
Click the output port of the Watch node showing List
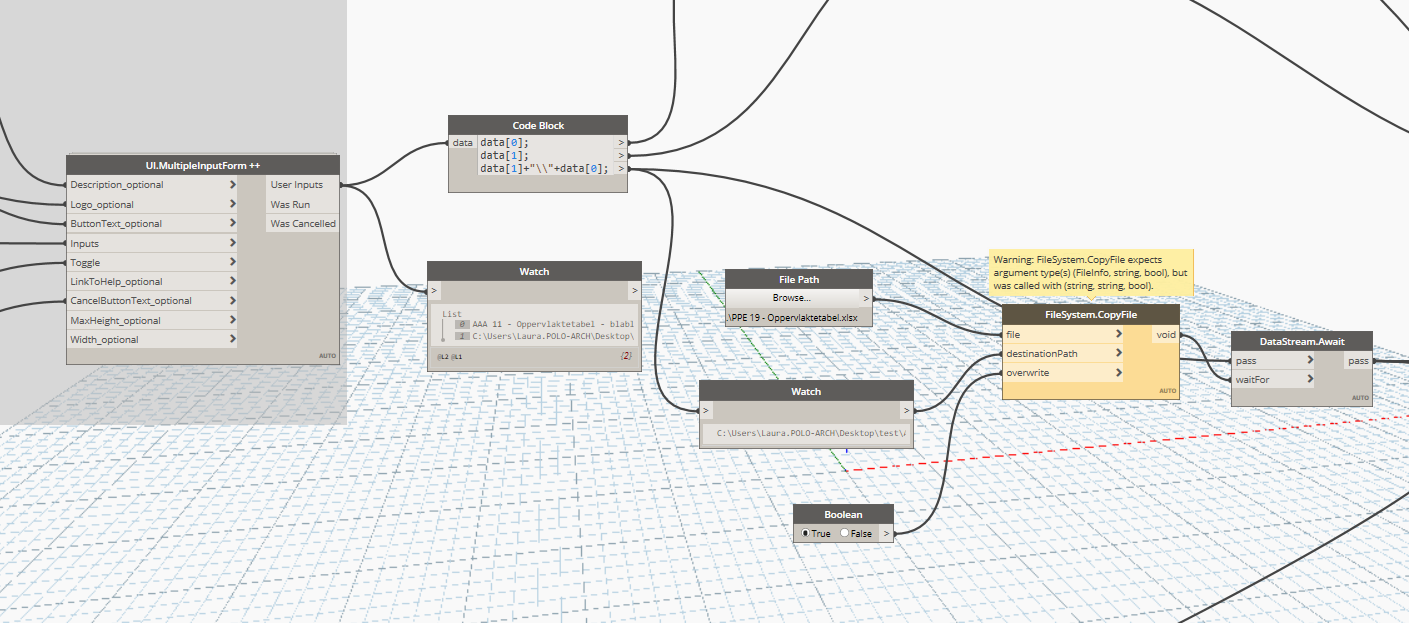(634, 290)
